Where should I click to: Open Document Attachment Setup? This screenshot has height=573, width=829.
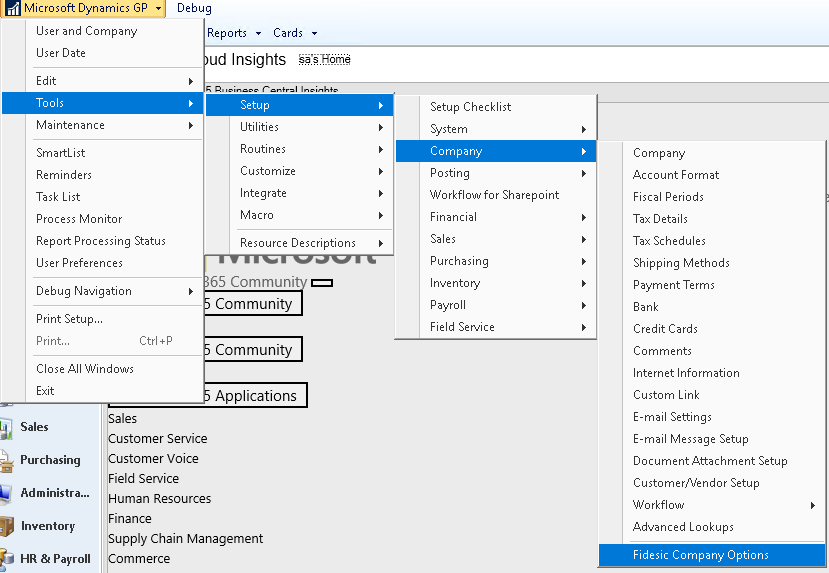[712, 461]
